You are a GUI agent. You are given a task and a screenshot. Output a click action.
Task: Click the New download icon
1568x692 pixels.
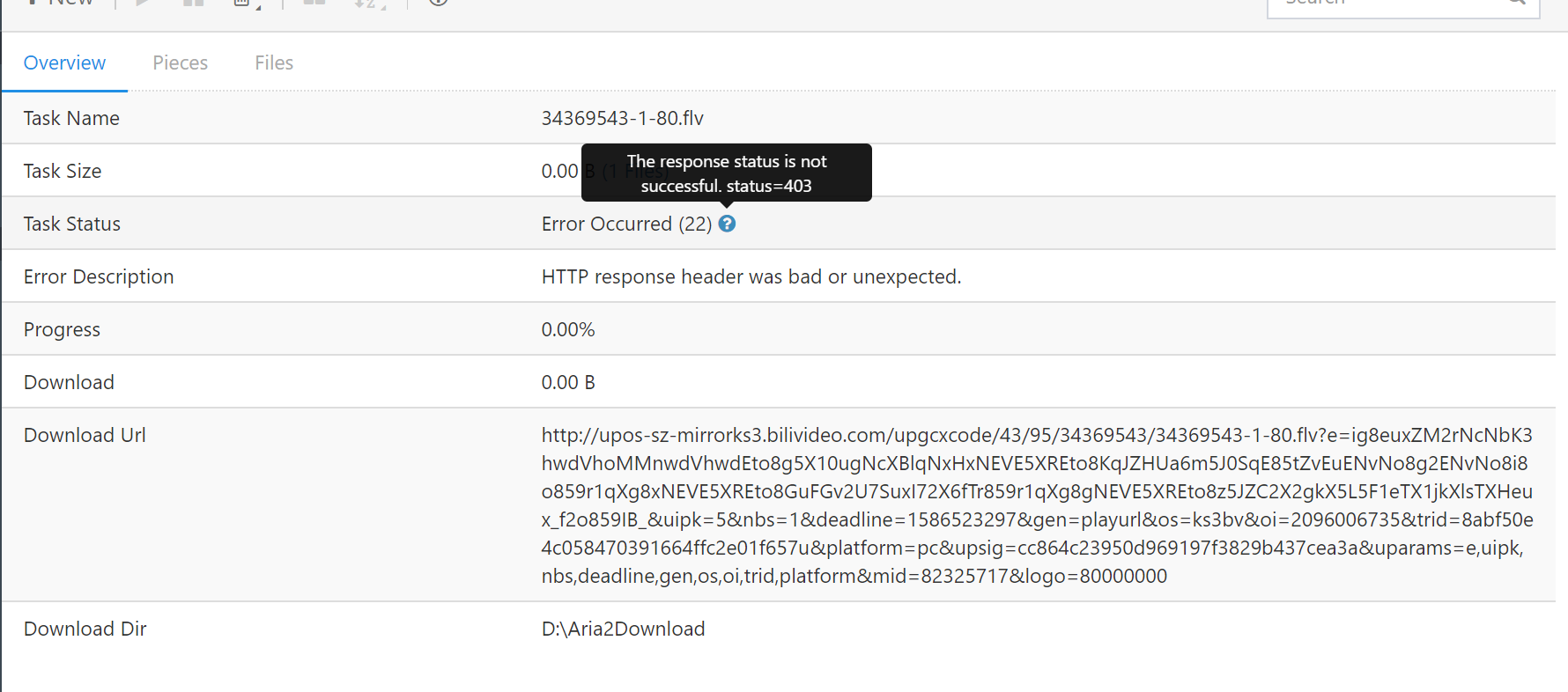tap(33, 4)
